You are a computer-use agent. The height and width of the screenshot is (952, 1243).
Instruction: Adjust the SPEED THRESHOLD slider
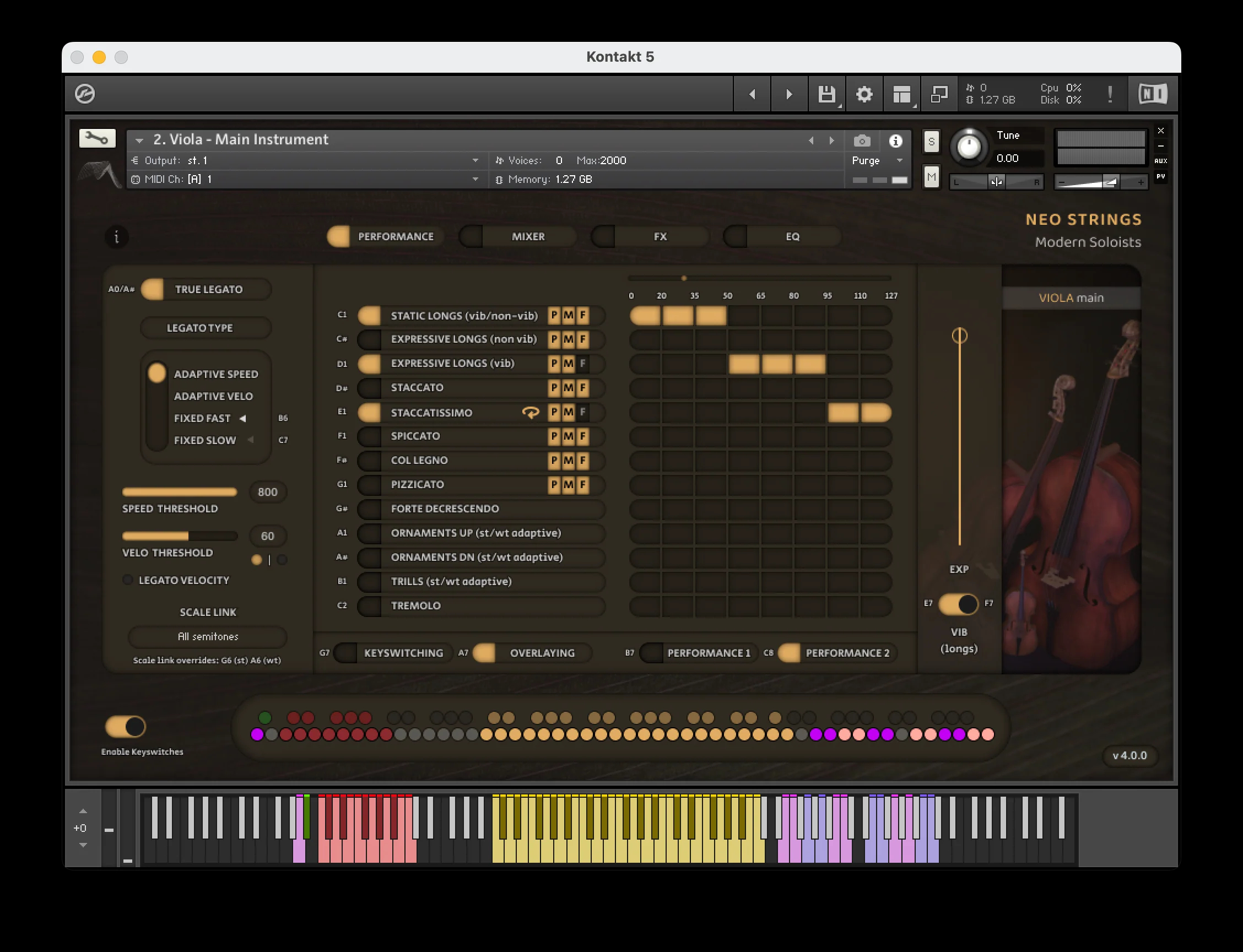tap(180, 492)
